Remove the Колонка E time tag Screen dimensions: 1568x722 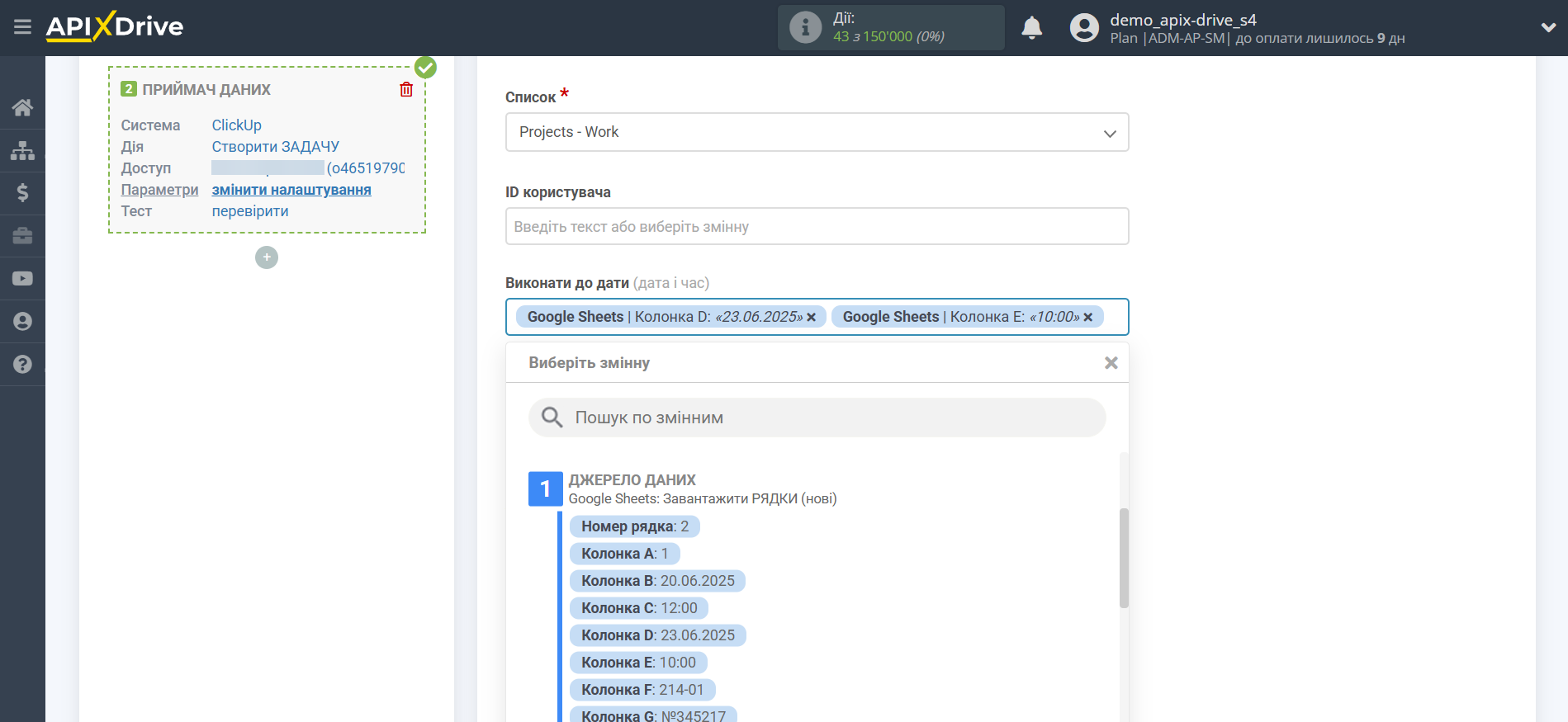tap(1087, 317)
